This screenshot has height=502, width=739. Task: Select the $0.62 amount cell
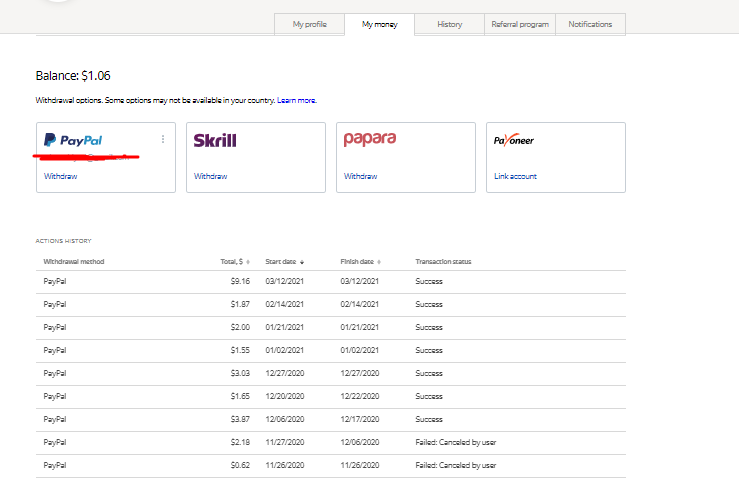(x=240, y=466)
